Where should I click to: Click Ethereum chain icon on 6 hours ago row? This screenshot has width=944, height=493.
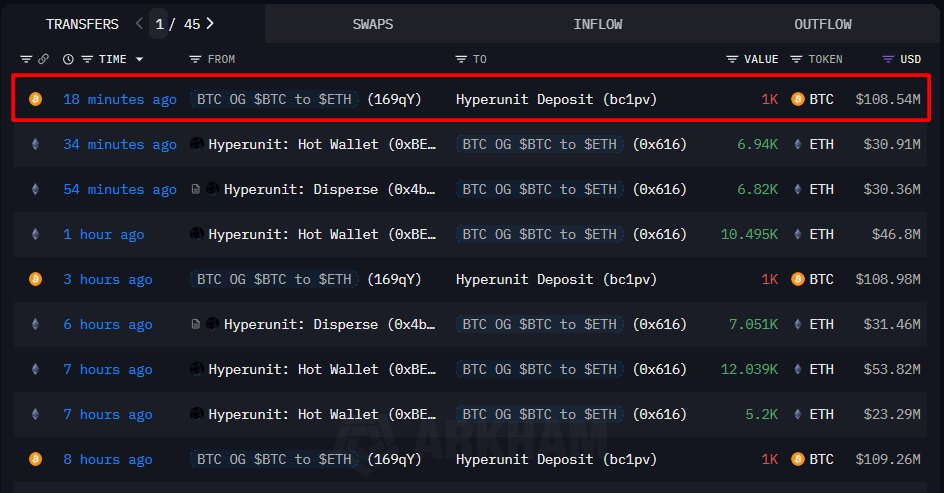[x=36, y=324]
